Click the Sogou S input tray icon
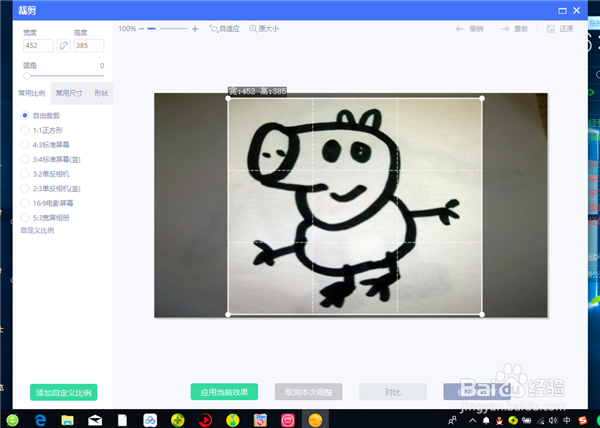The width and height of the screenshot is (600, 428). tap(582, 421)
